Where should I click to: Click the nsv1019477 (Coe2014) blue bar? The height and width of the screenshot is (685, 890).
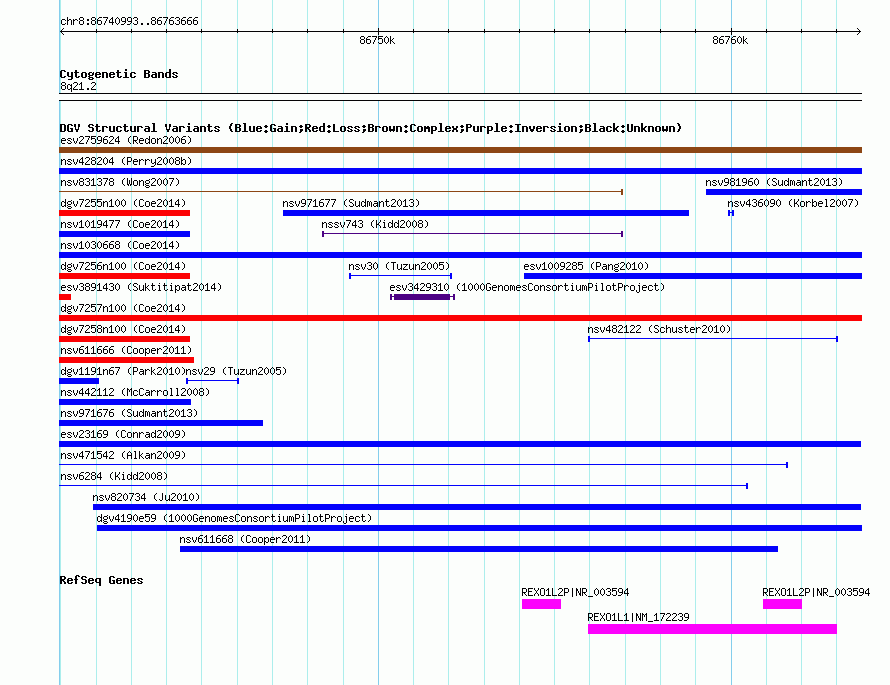(124, 234)
